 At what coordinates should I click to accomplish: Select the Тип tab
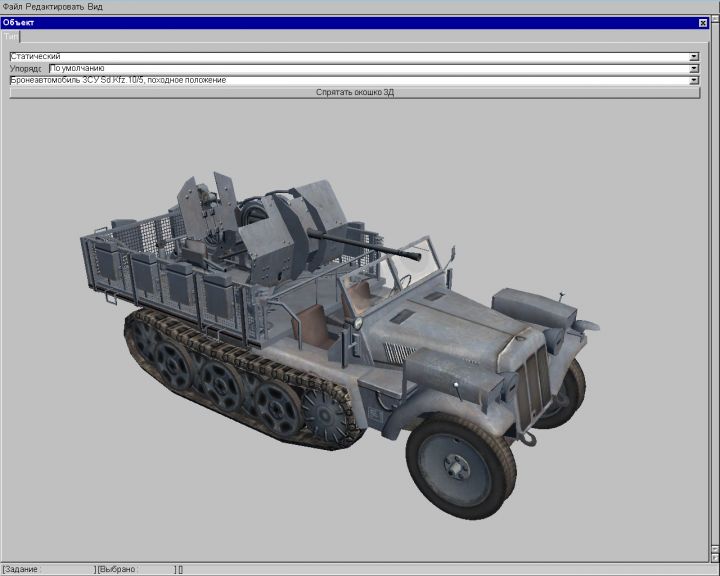pyautogui.click(x=11, y=36)
